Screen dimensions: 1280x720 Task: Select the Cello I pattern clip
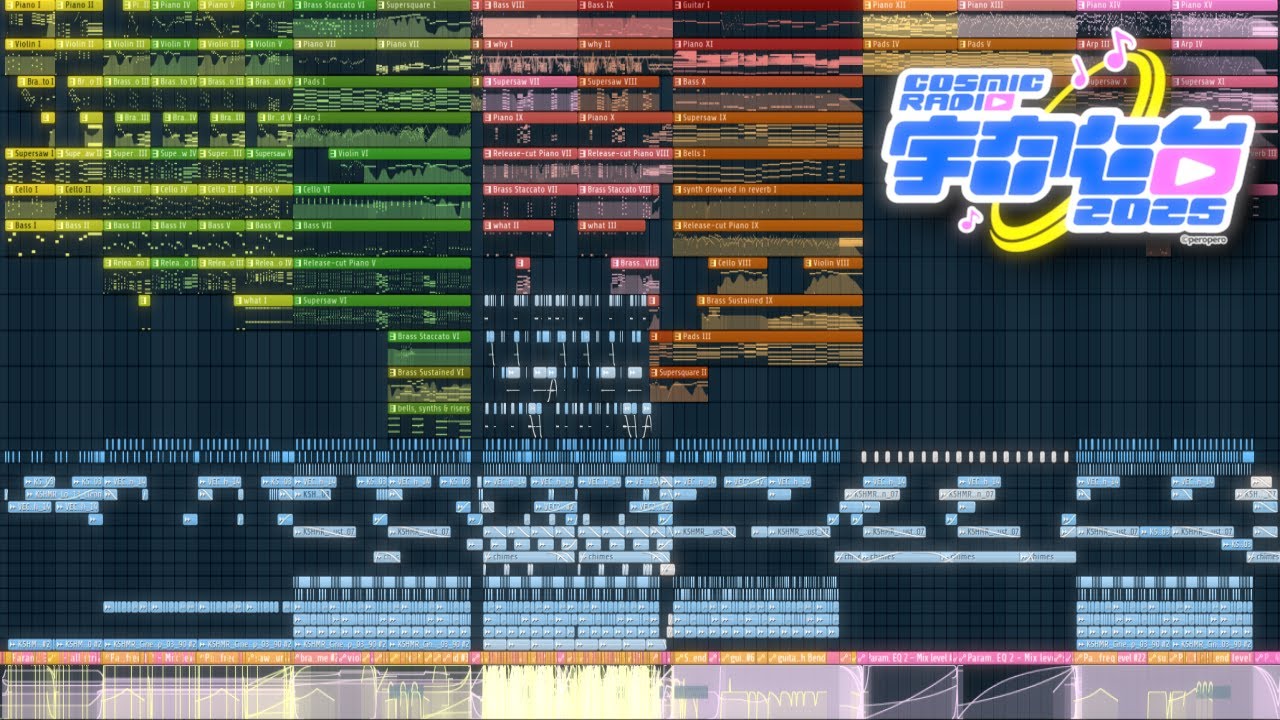pos(29,190)
